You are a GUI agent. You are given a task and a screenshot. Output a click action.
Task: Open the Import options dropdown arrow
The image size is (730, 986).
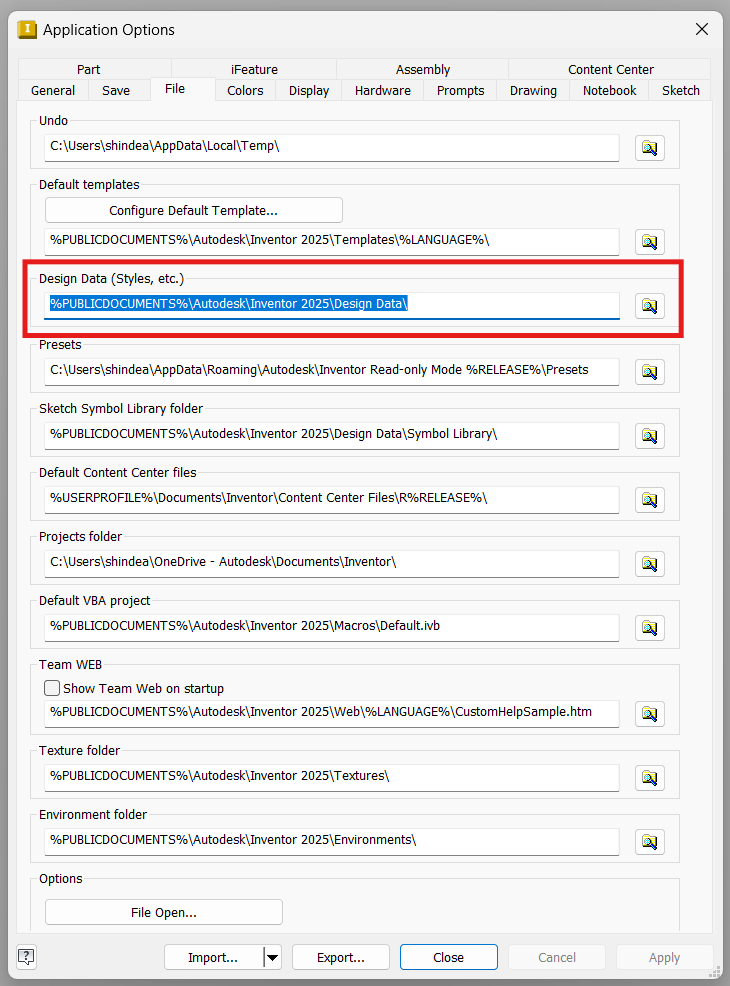point(271,957)
